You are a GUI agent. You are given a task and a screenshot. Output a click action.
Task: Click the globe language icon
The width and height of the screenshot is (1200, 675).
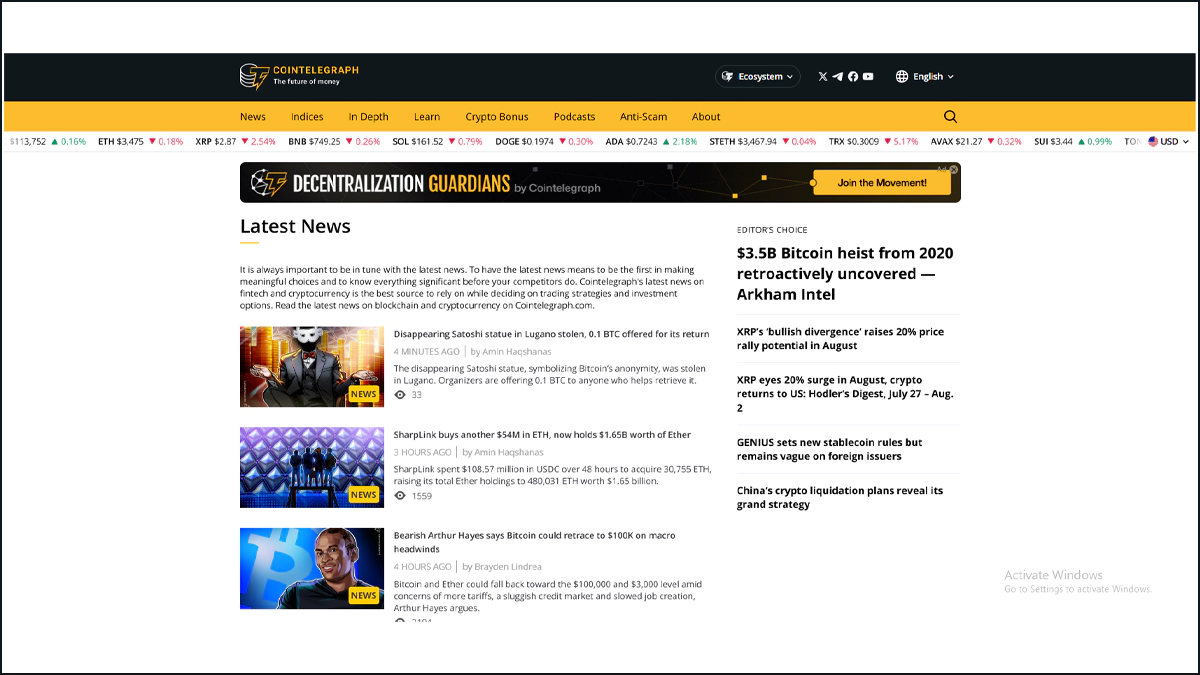coord(902,76)
